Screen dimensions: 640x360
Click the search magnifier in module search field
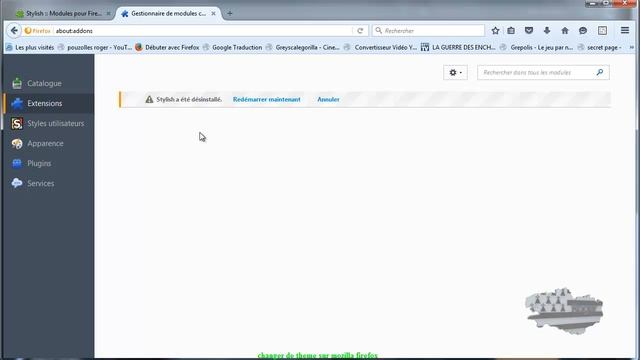(x=600, y=72)
